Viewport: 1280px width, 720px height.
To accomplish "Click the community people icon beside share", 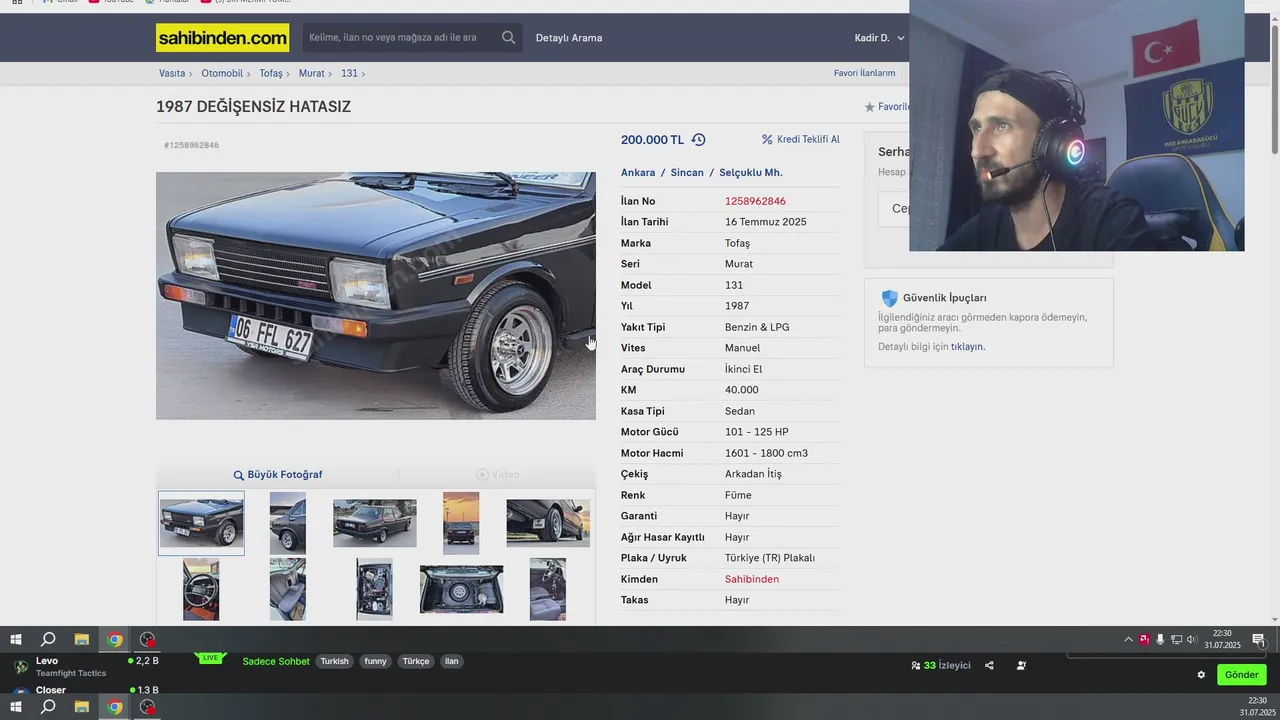I will (1021, 666).
